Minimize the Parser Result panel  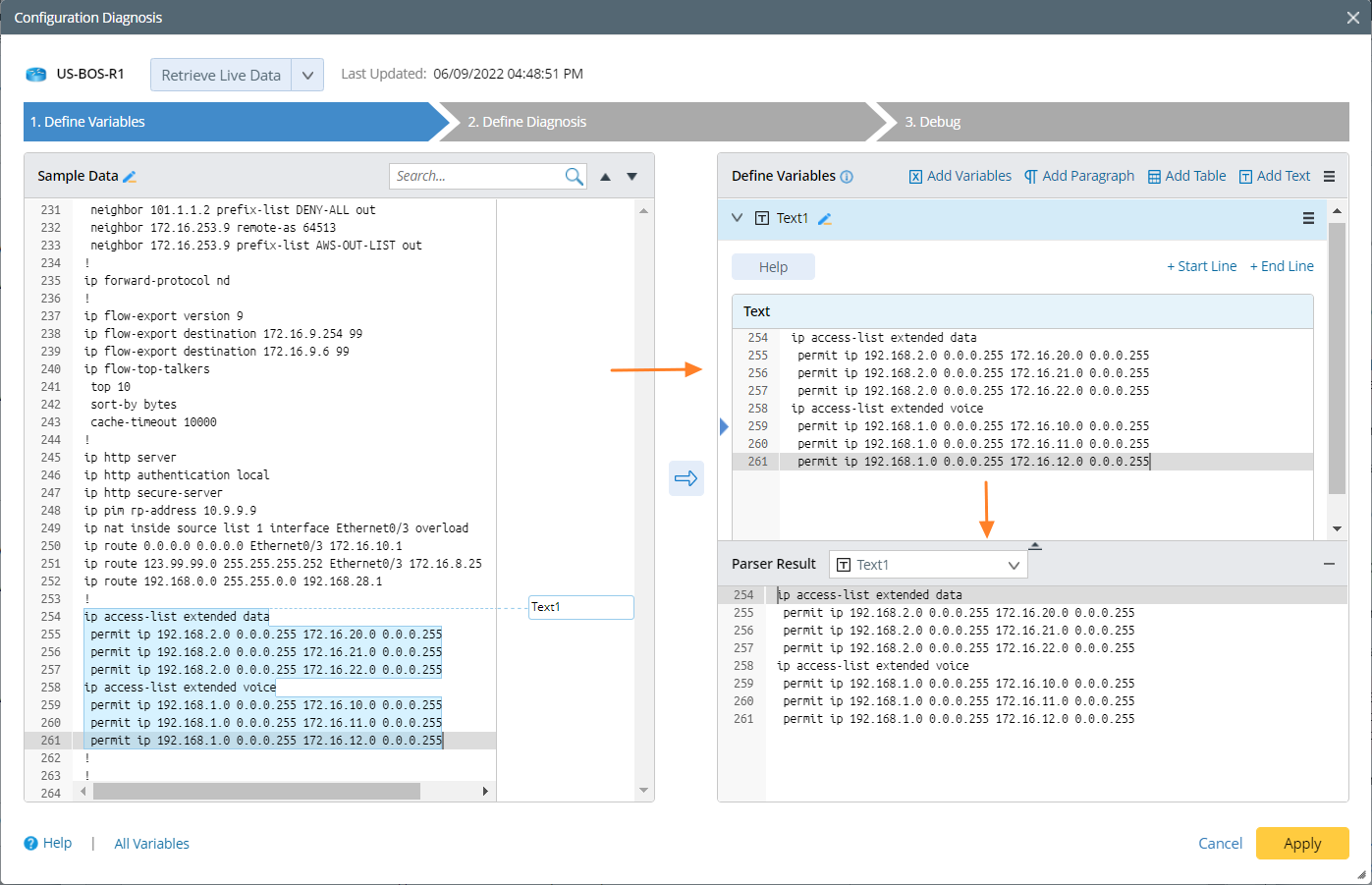(x=1329, y=564)
